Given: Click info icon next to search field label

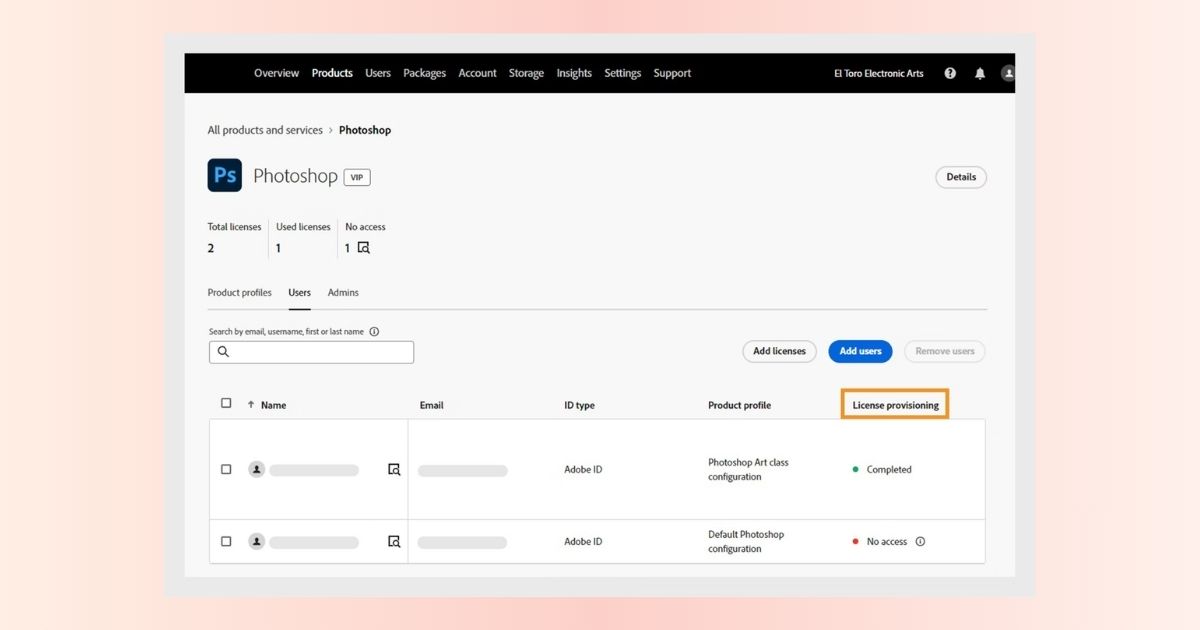Looking at the screenshot, I should pyautogui.click(x=374, y=332).
